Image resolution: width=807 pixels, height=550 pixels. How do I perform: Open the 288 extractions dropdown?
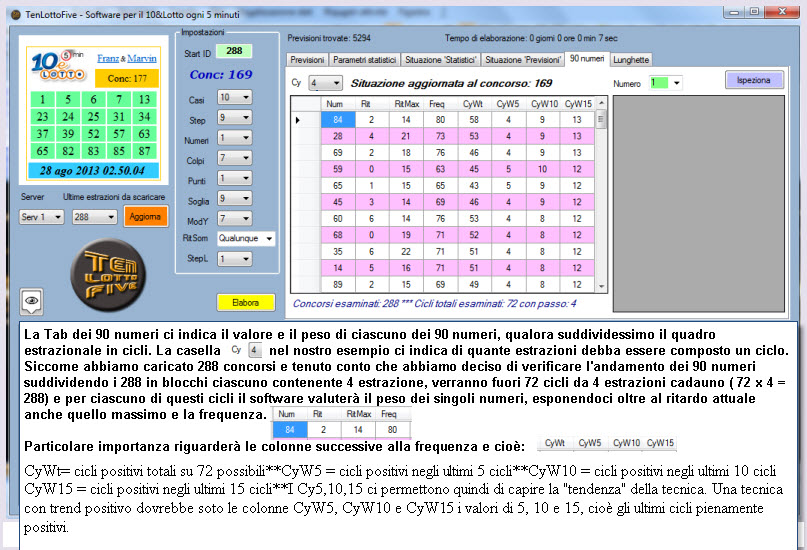(95, 217)
